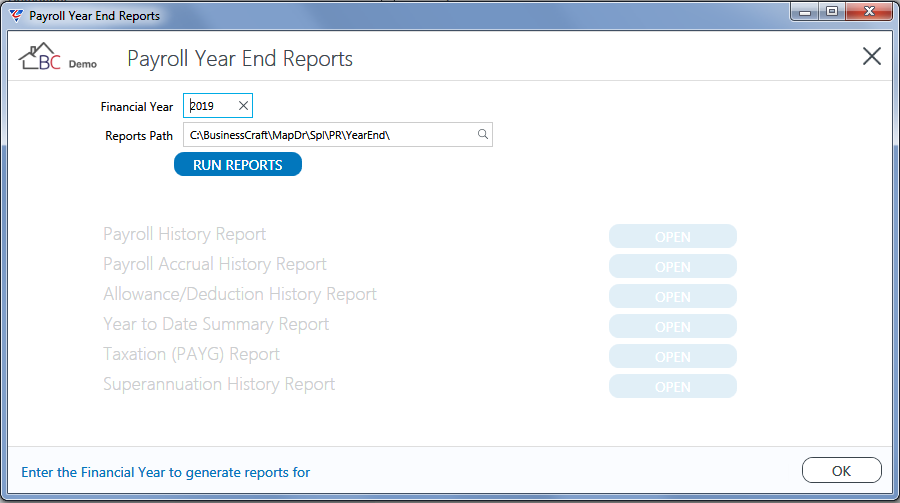This screenshot has height=503, width=900.
Task: Open the Superannuation History Report
Action: click(x=673, y=386)
